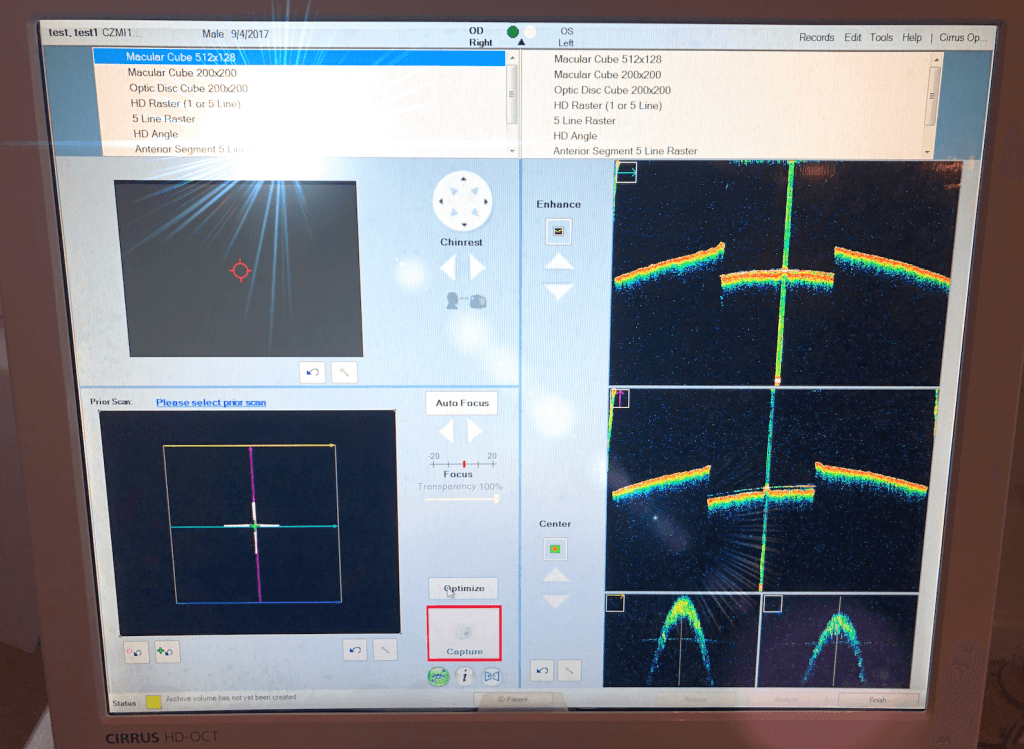Click the Center scan icon

tap(555, 549)
